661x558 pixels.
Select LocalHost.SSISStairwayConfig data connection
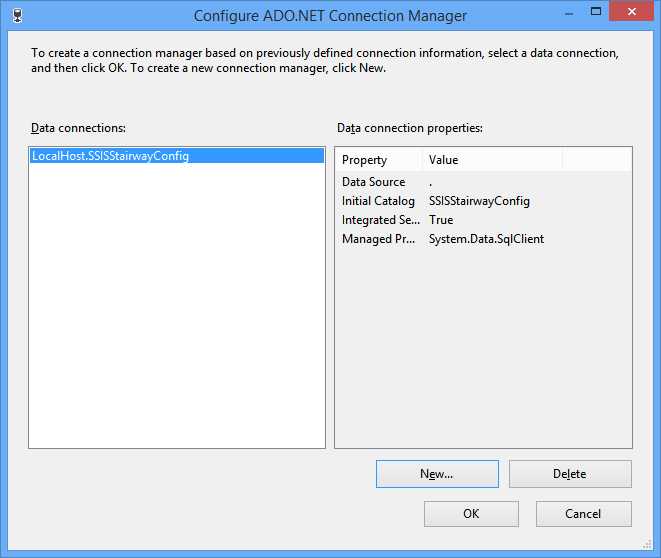(x=177, y=156)
